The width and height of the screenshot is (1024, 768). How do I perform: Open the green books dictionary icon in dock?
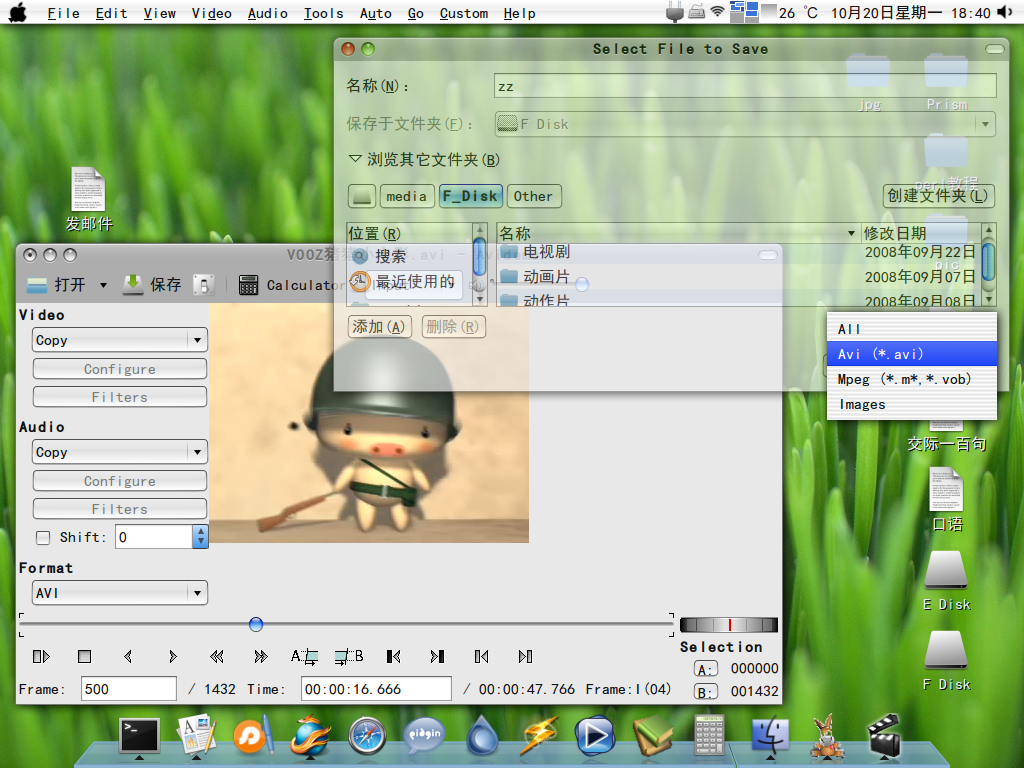click(x=652, y=736)
